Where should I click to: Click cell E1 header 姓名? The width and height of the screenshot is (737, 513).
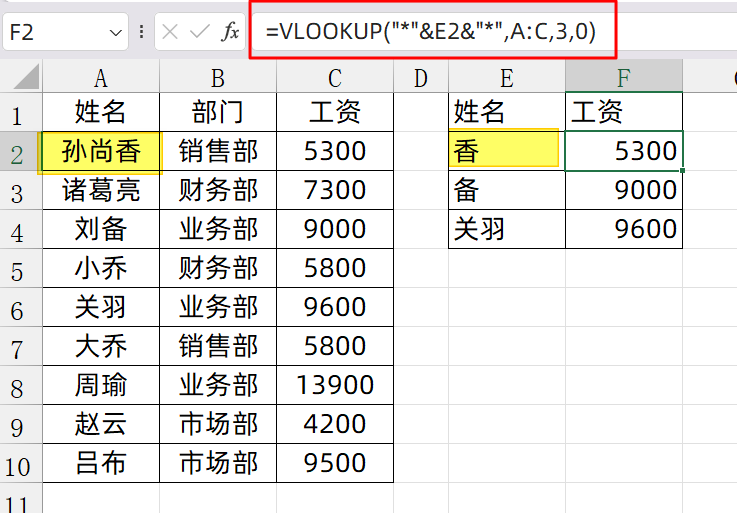pyautogui.click(x=507, y=112)
